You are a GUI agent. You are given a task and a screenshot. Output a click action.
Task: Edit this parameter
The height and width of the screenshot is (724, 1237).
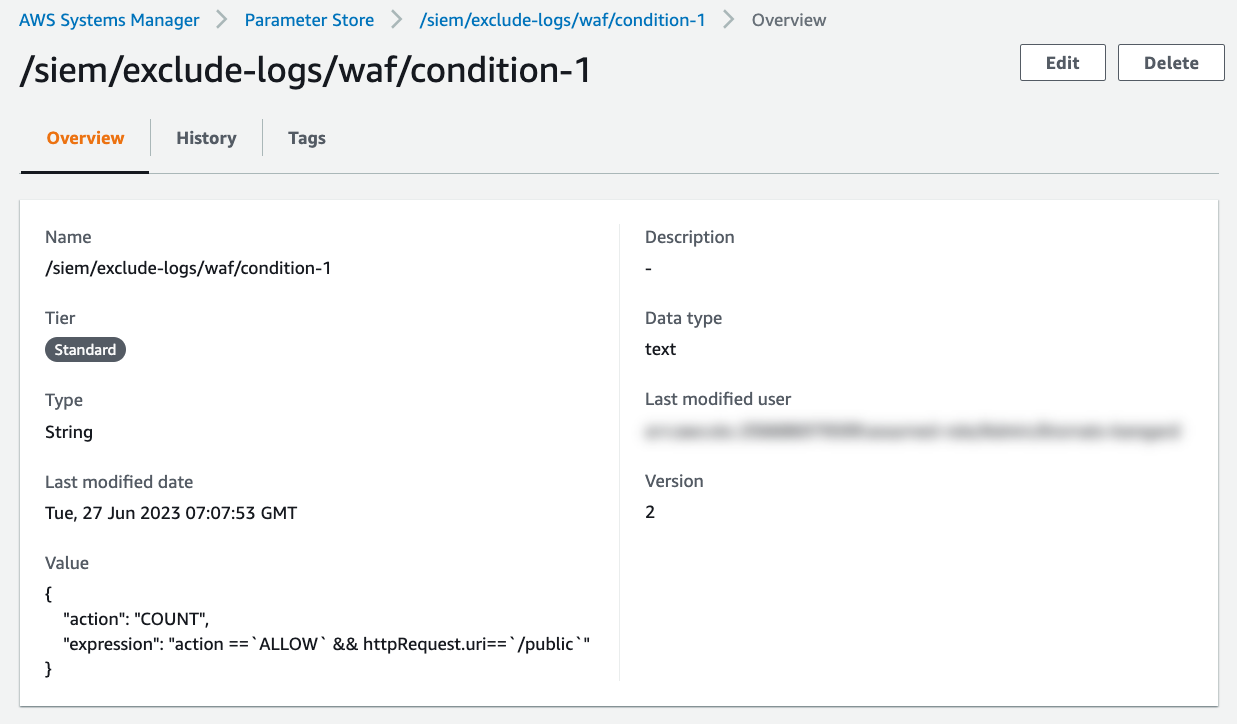(1062, 62)
